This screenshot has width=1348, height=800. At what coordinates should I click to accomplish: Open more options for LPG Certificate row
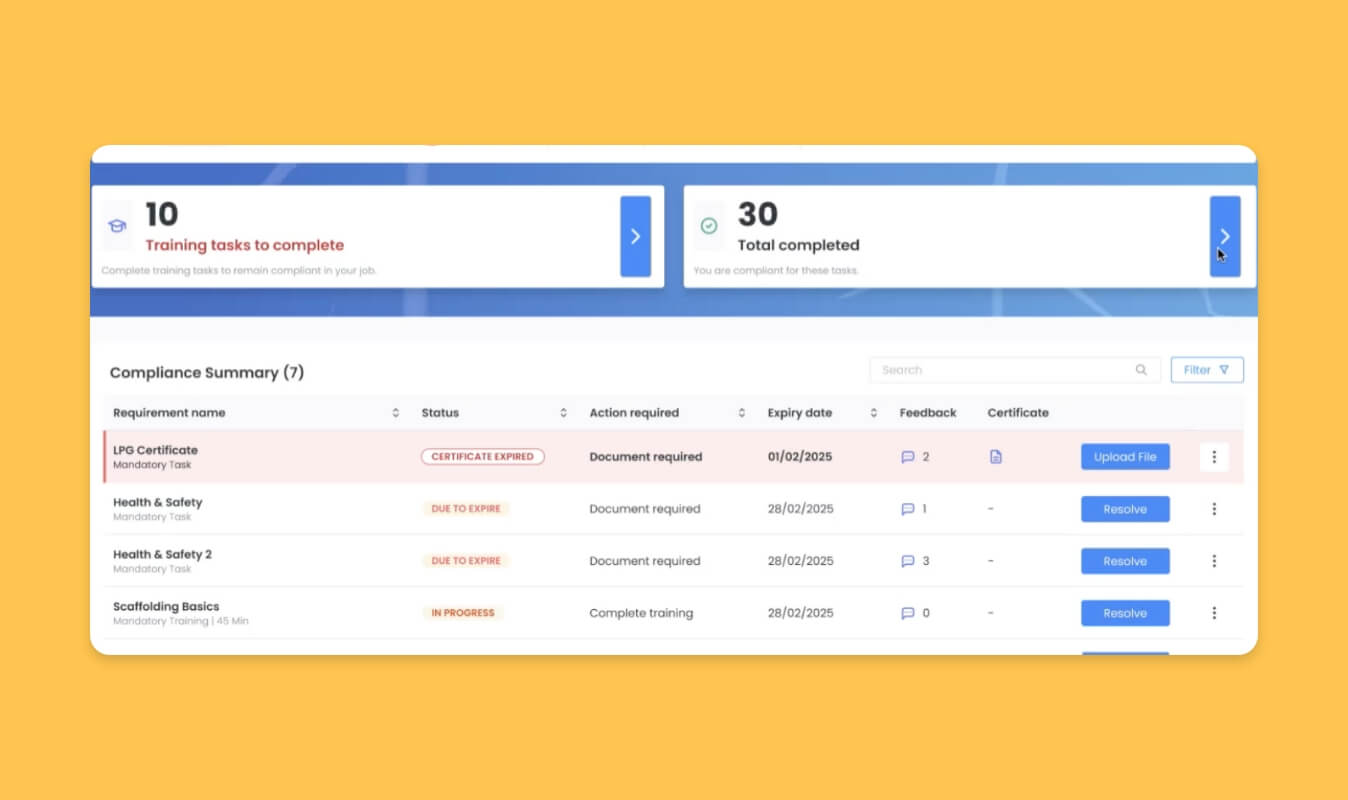[x=1214, y=457]
